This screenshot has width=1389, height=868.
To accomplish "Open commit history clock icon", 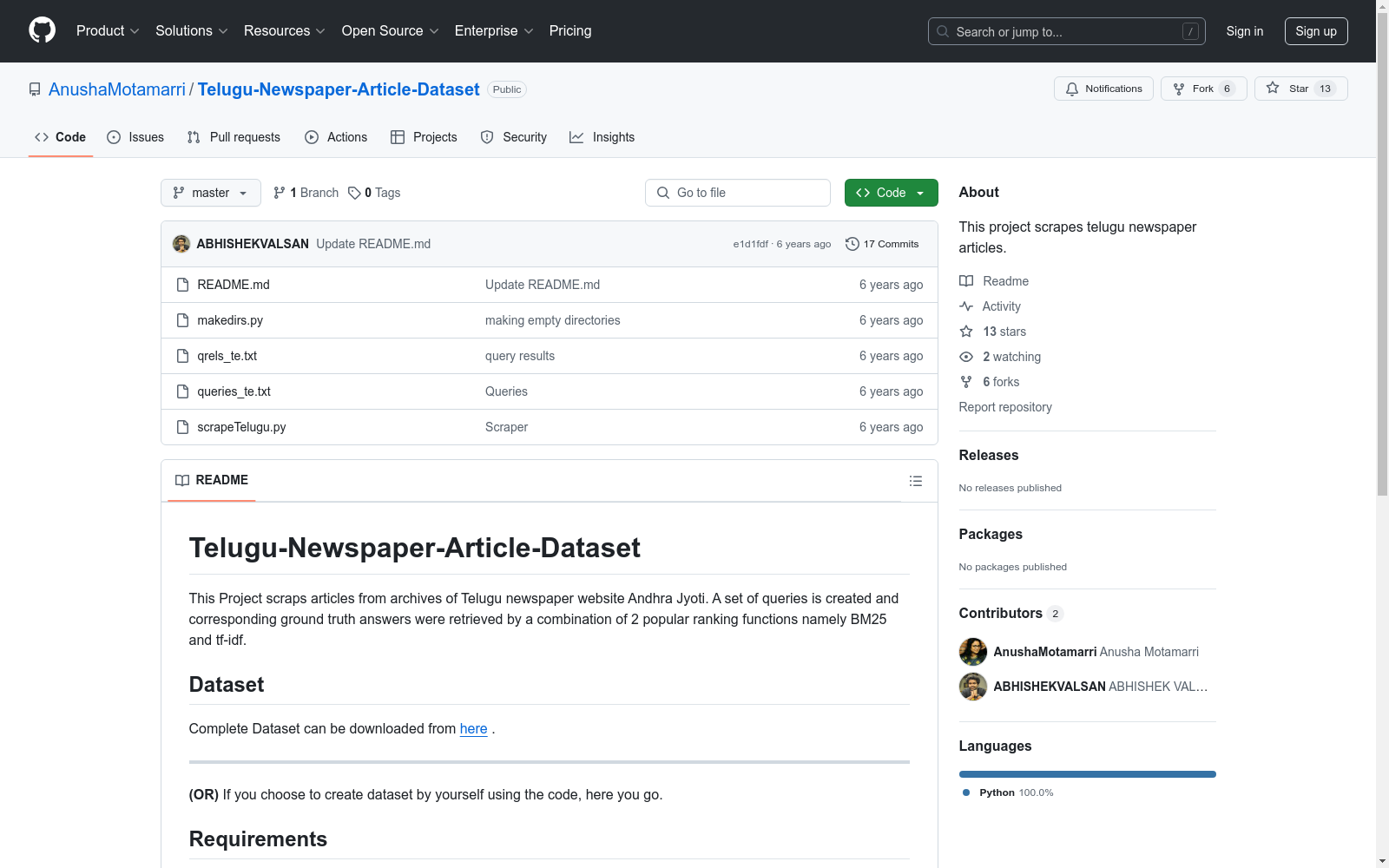I will click(x=852, y=244).
